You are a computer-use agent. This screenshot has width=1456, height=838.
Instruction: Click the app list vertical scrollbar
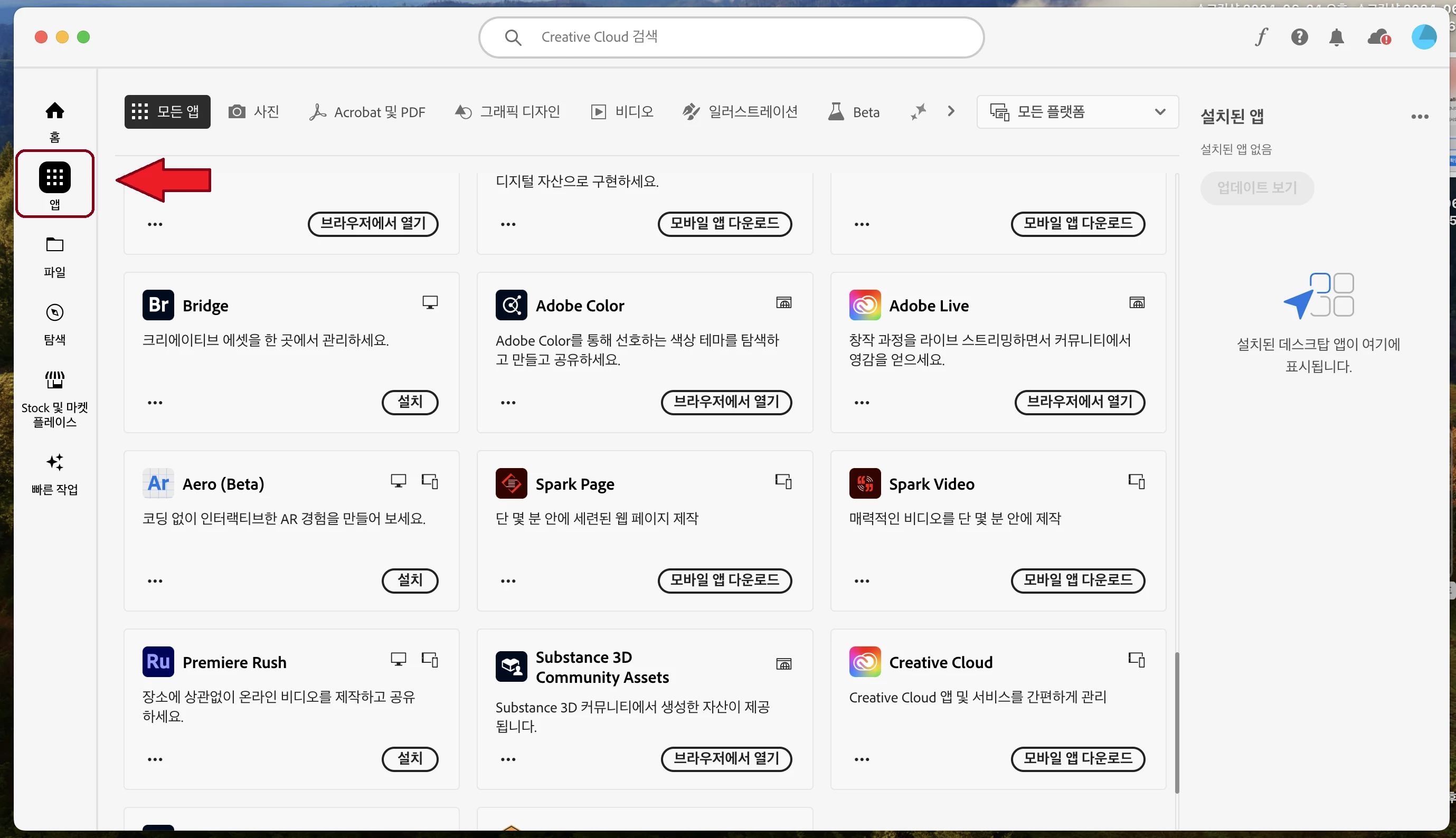(1176, 722)
